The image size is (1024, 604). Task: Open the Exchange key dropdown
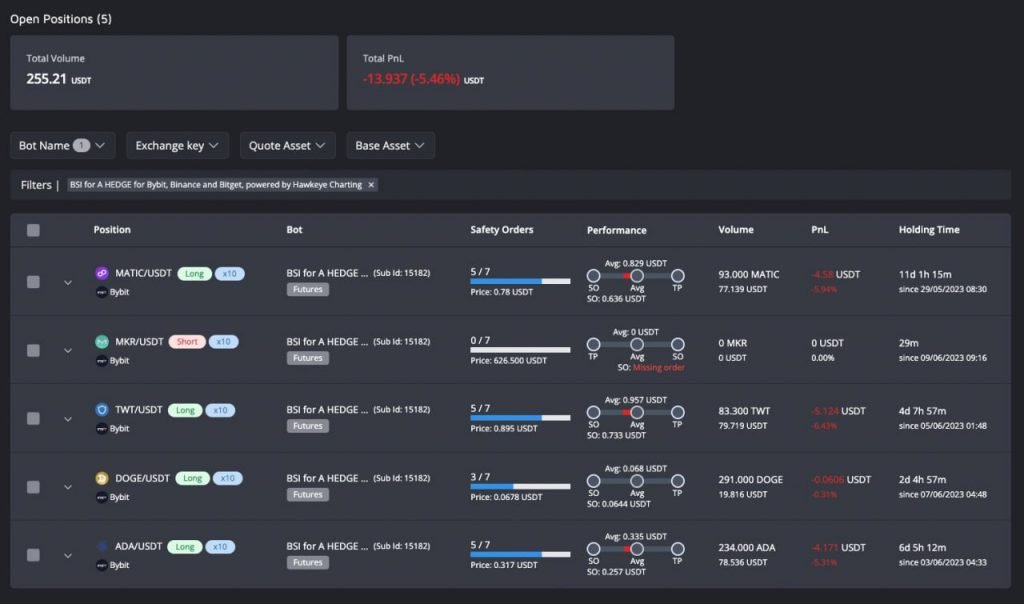[177, 145]
